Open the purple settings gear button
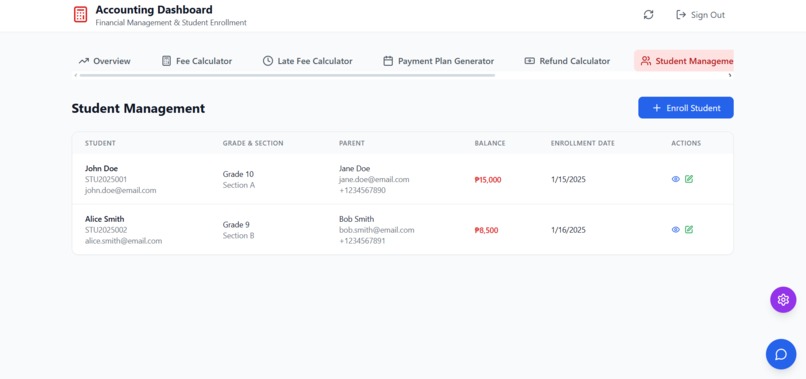Image resolution: width=806 pixels, height=379 pixels. click(783, 300)
